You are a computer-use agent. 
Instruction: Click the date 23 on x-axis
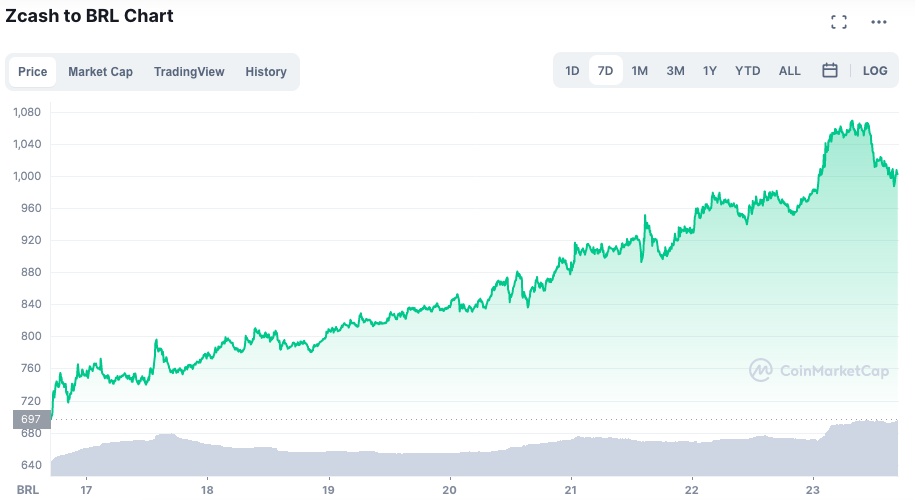pyautogui.click(x=813, y=490)
